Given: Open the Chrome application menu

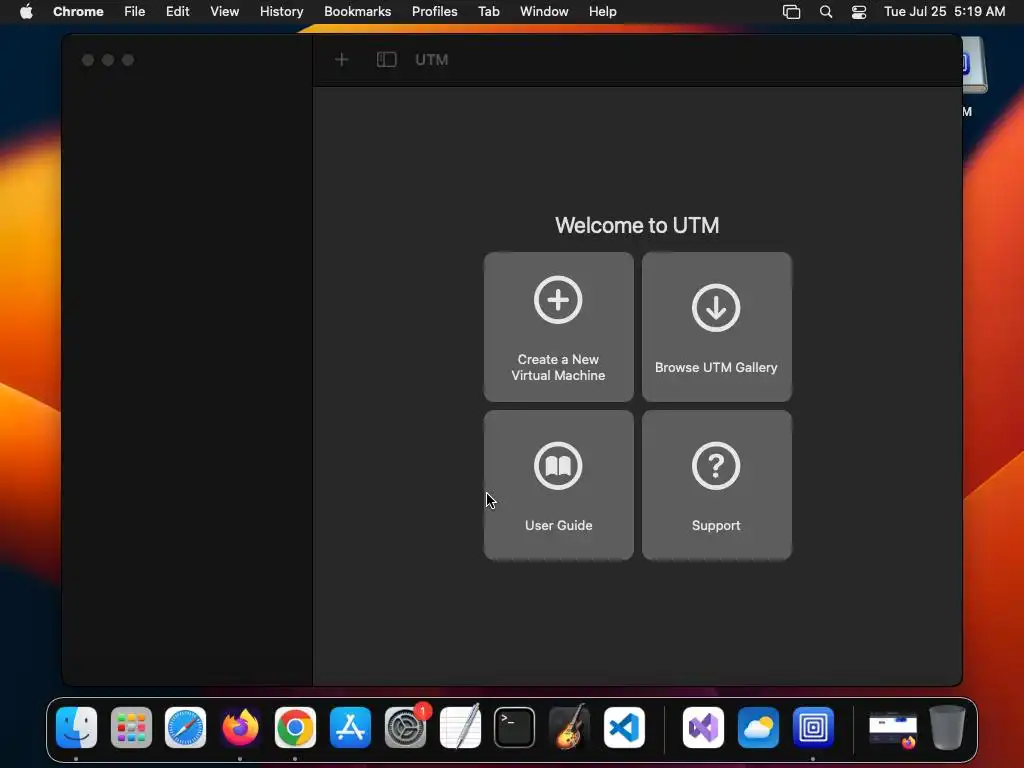Looking at the screenshot, I should coord(78,12).
